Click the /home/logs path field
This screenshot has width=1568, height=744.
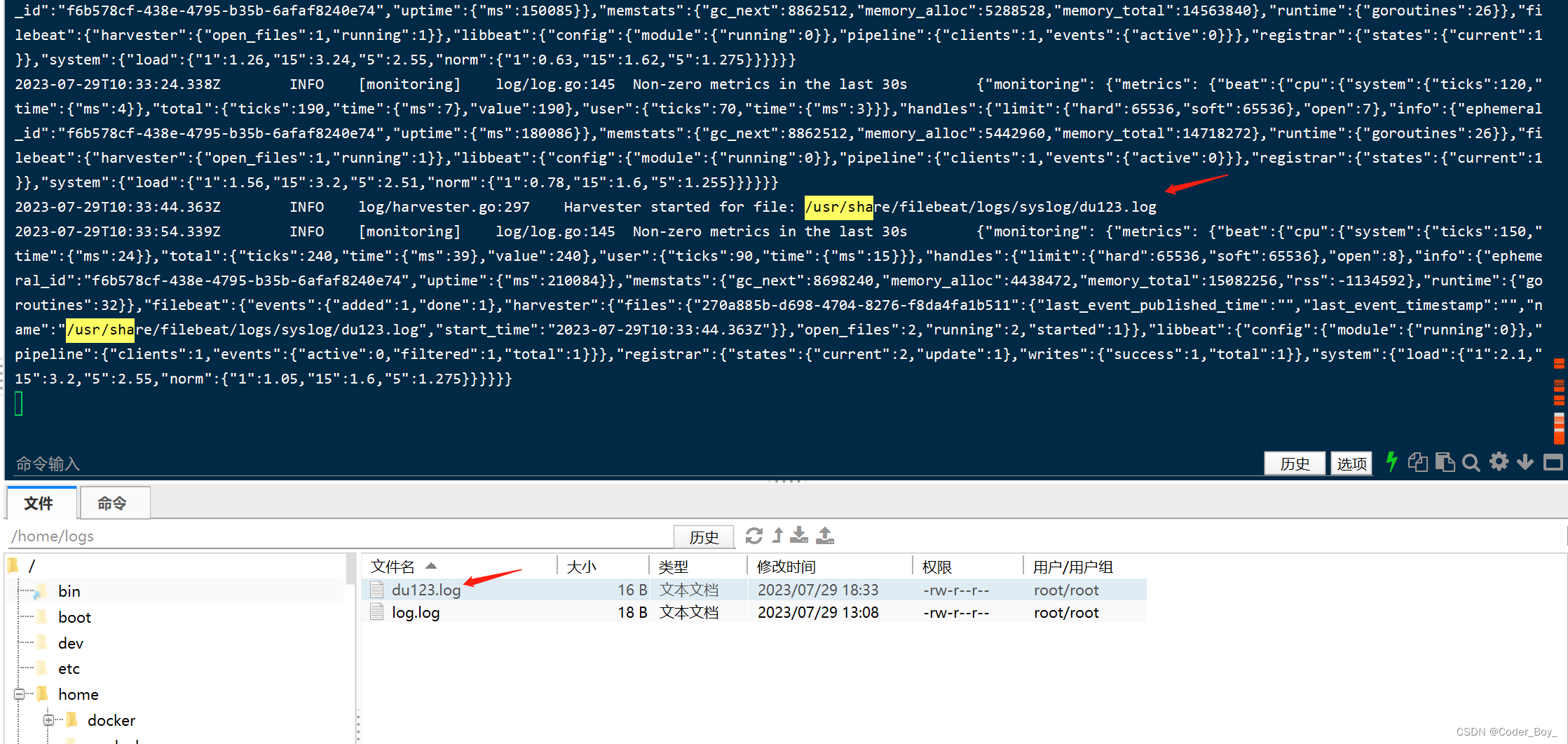pos(340,536)
